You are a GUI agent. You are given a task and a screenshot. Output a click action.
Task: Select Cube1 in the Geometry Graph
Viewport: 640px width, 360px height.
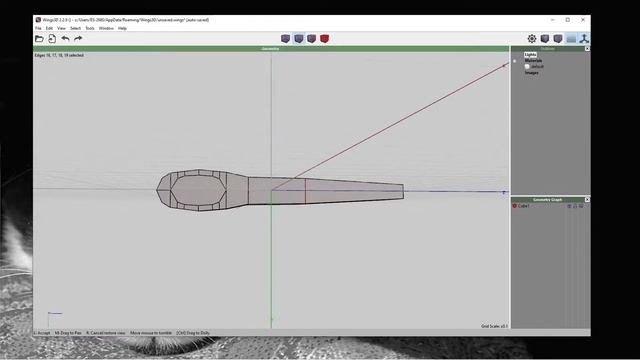[x=524, y=206]
